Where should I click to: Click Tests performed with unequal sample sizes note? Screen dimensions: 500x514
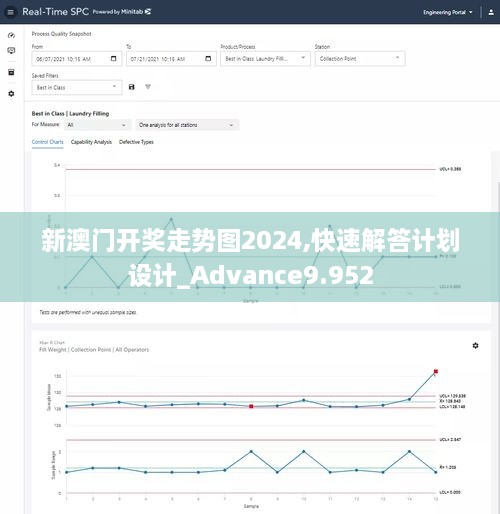tap(88, 312)
